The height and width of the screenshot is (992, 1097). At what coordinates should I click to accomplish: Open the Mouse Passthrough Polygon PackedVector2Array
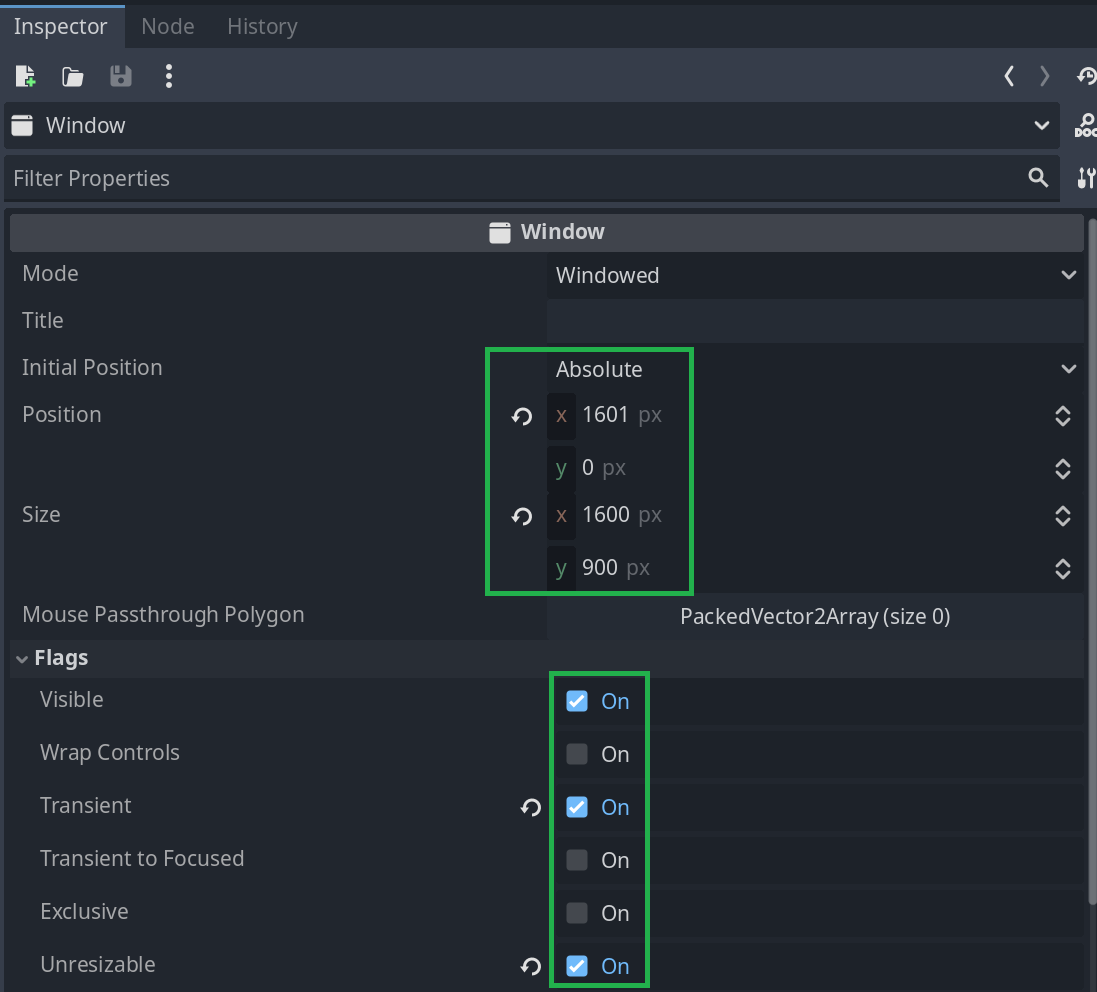(815, 616)
